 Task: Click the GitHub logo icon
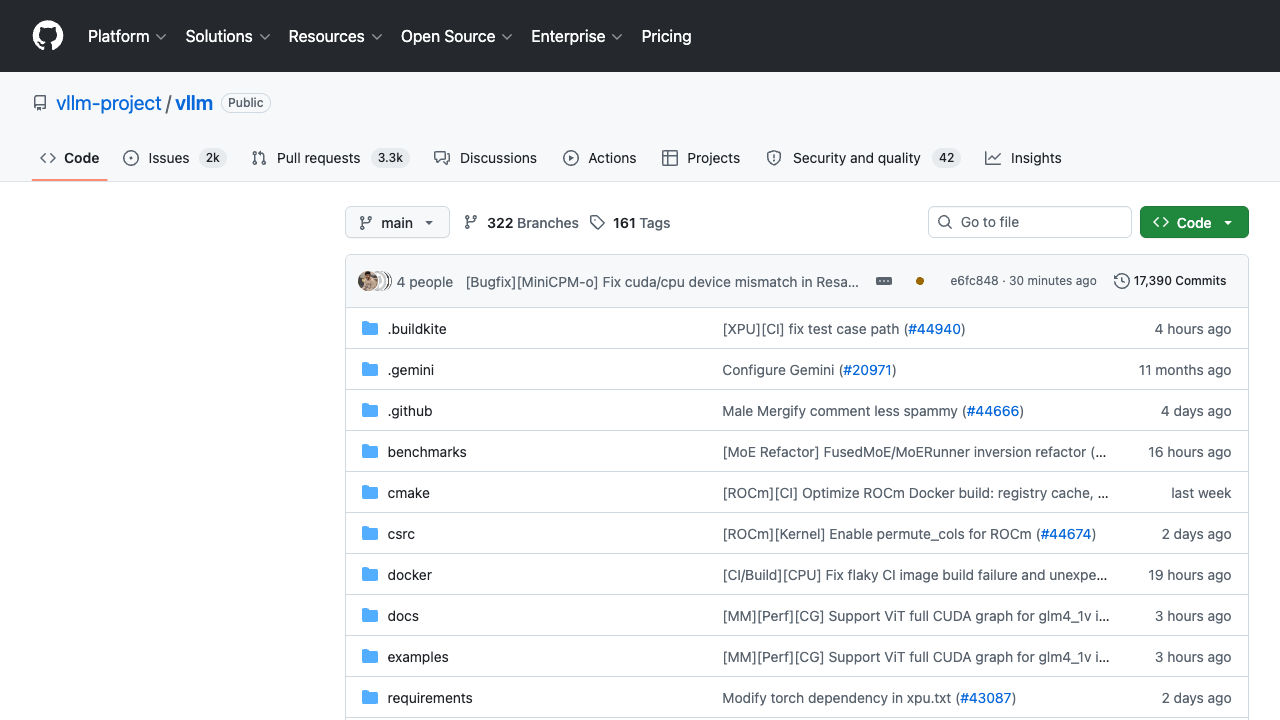(x=48, y=36)
